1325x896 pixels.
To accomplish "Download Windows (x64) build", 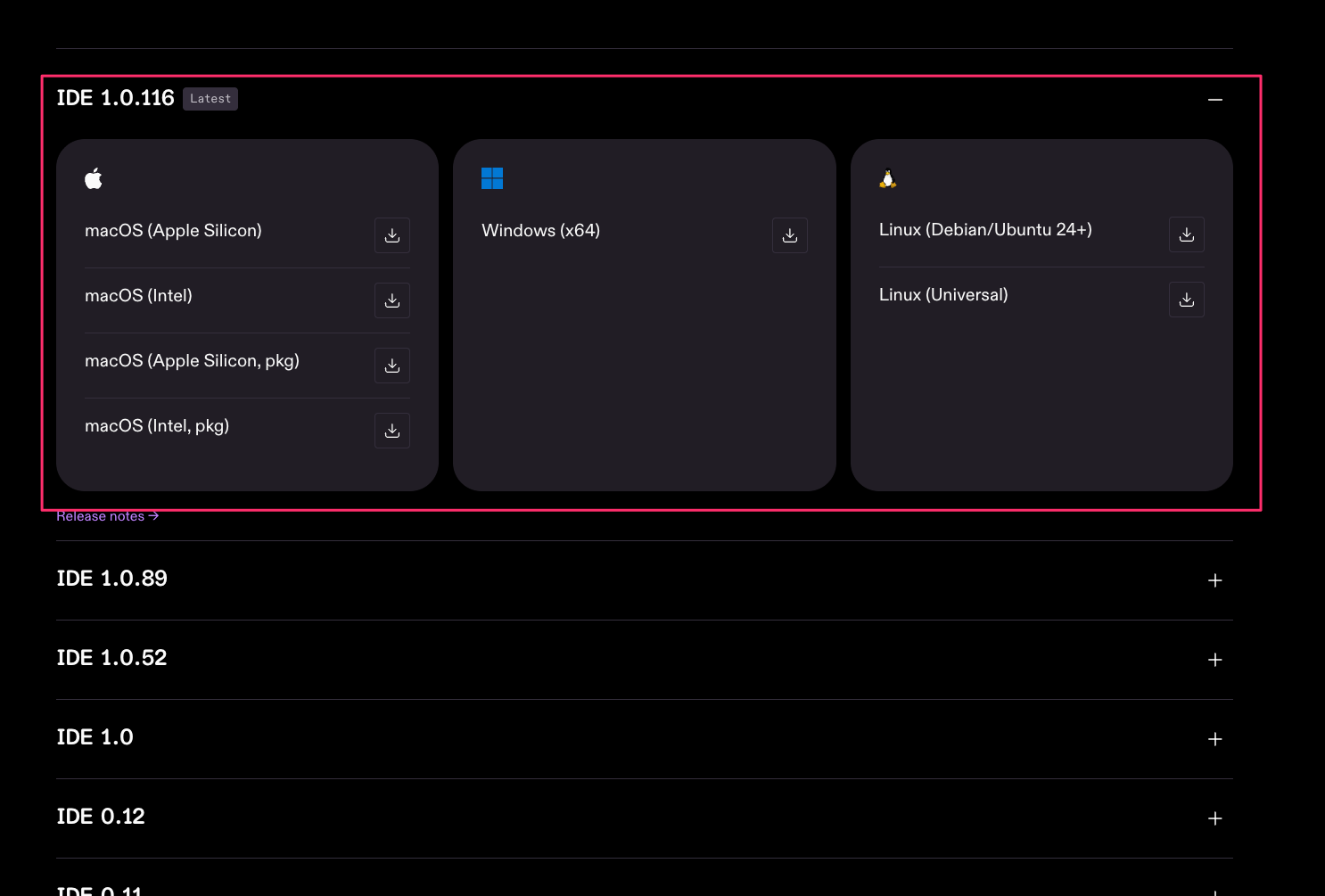I will 790,235.
